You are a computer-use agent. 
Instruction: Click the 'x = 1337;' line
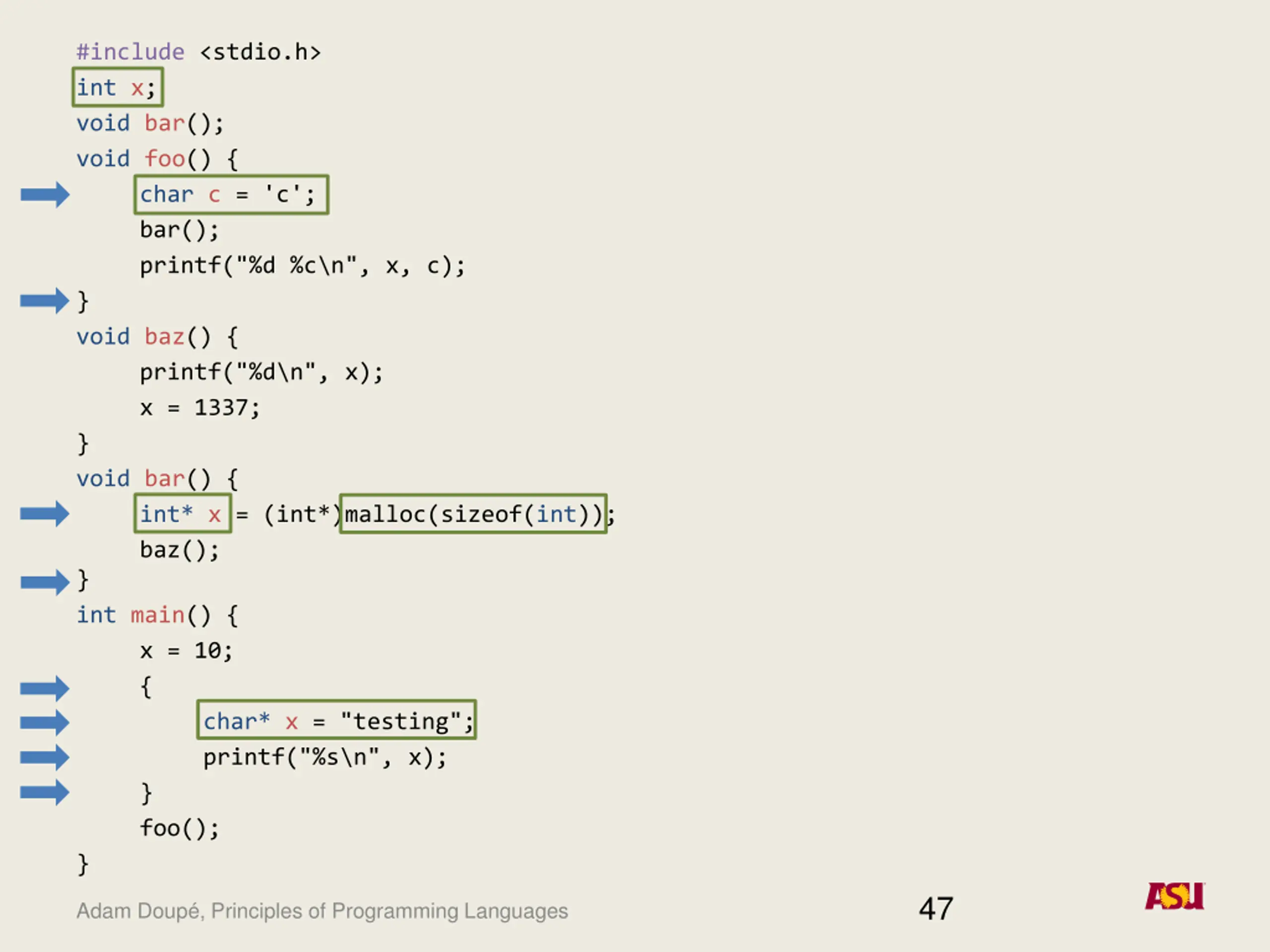[200, 408]
